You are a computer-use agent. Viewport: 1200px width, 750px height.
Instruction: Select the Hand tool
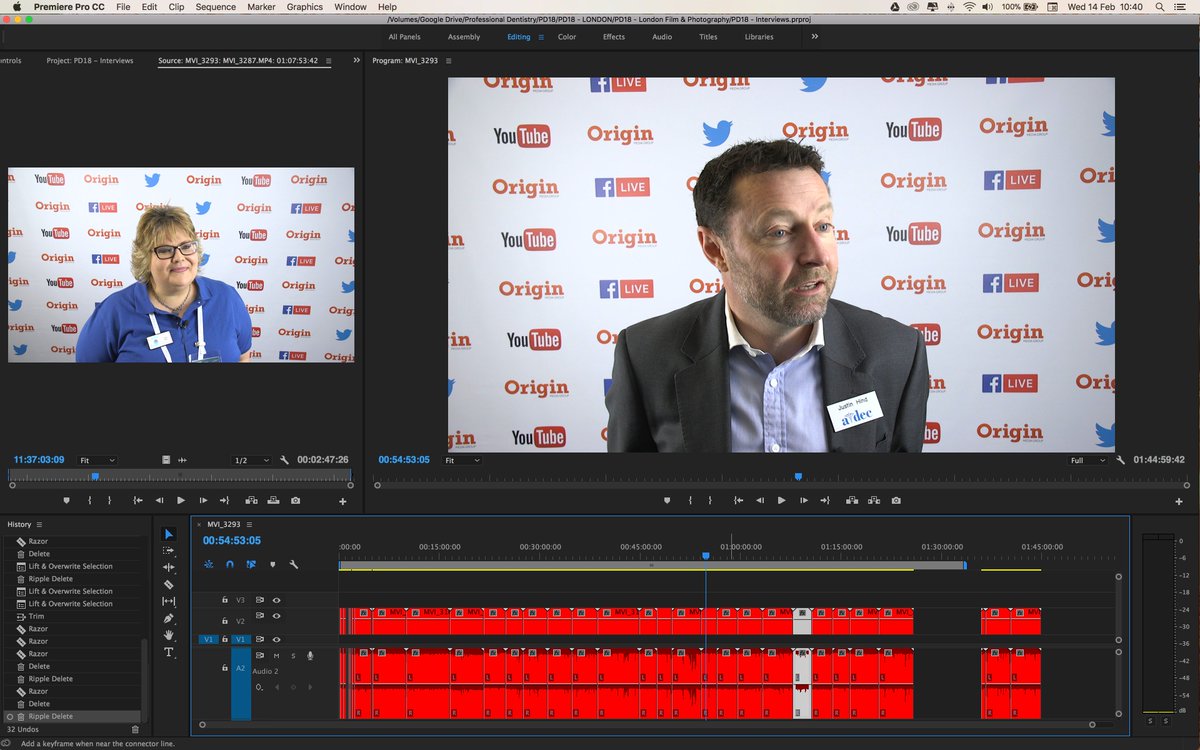click(168, 635)
